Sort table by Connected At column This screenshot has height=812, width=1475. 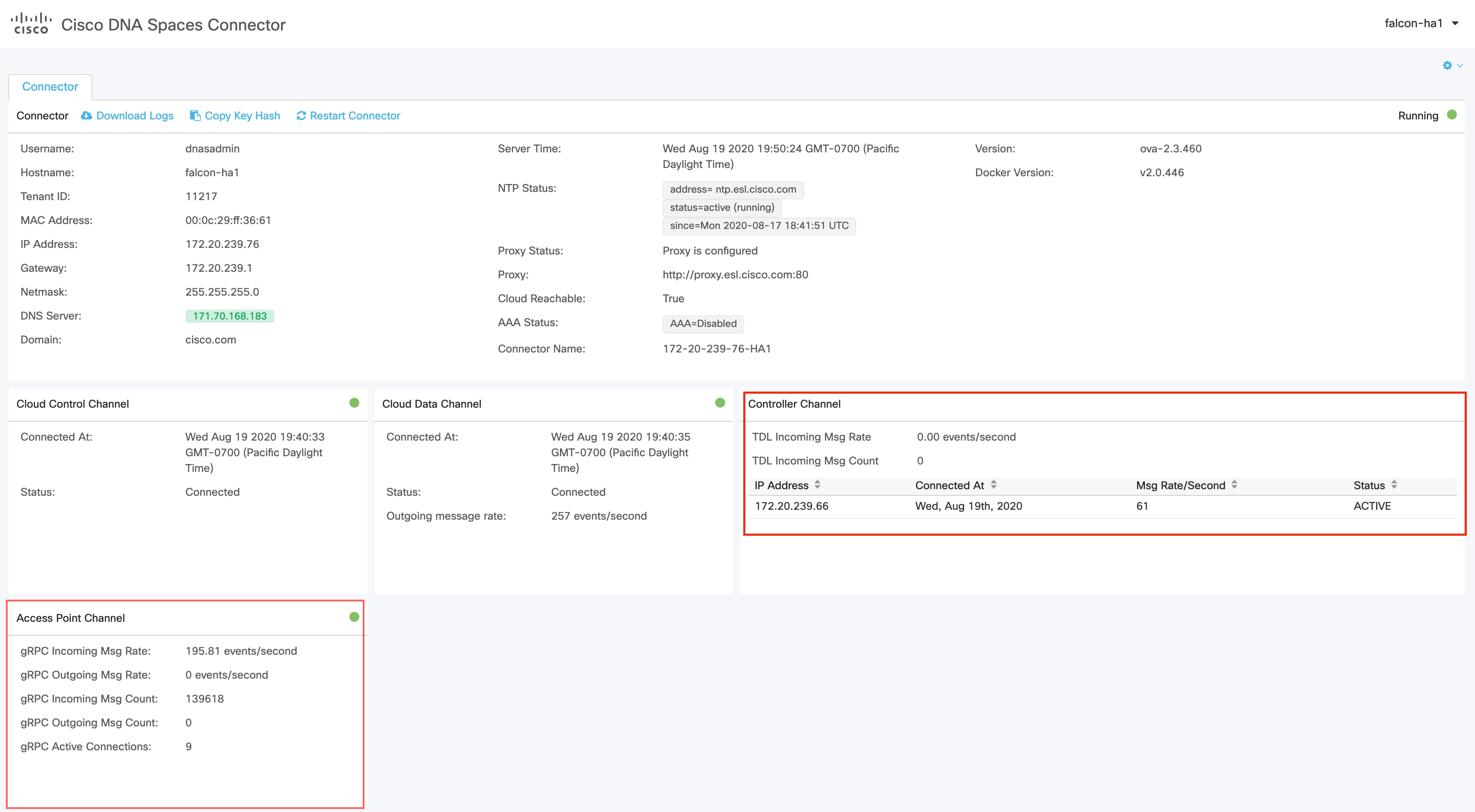click(x=993, y=485)
